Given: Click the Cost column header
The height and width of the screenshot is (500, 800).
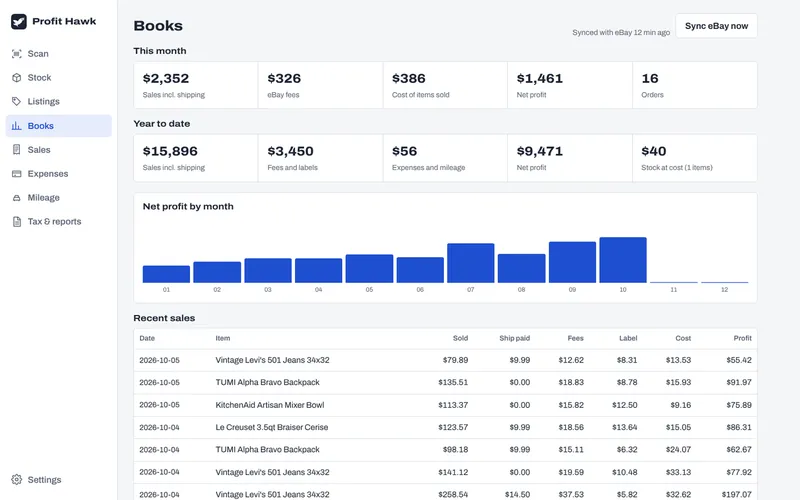Looking at the screenshot, I should (683, 338).
